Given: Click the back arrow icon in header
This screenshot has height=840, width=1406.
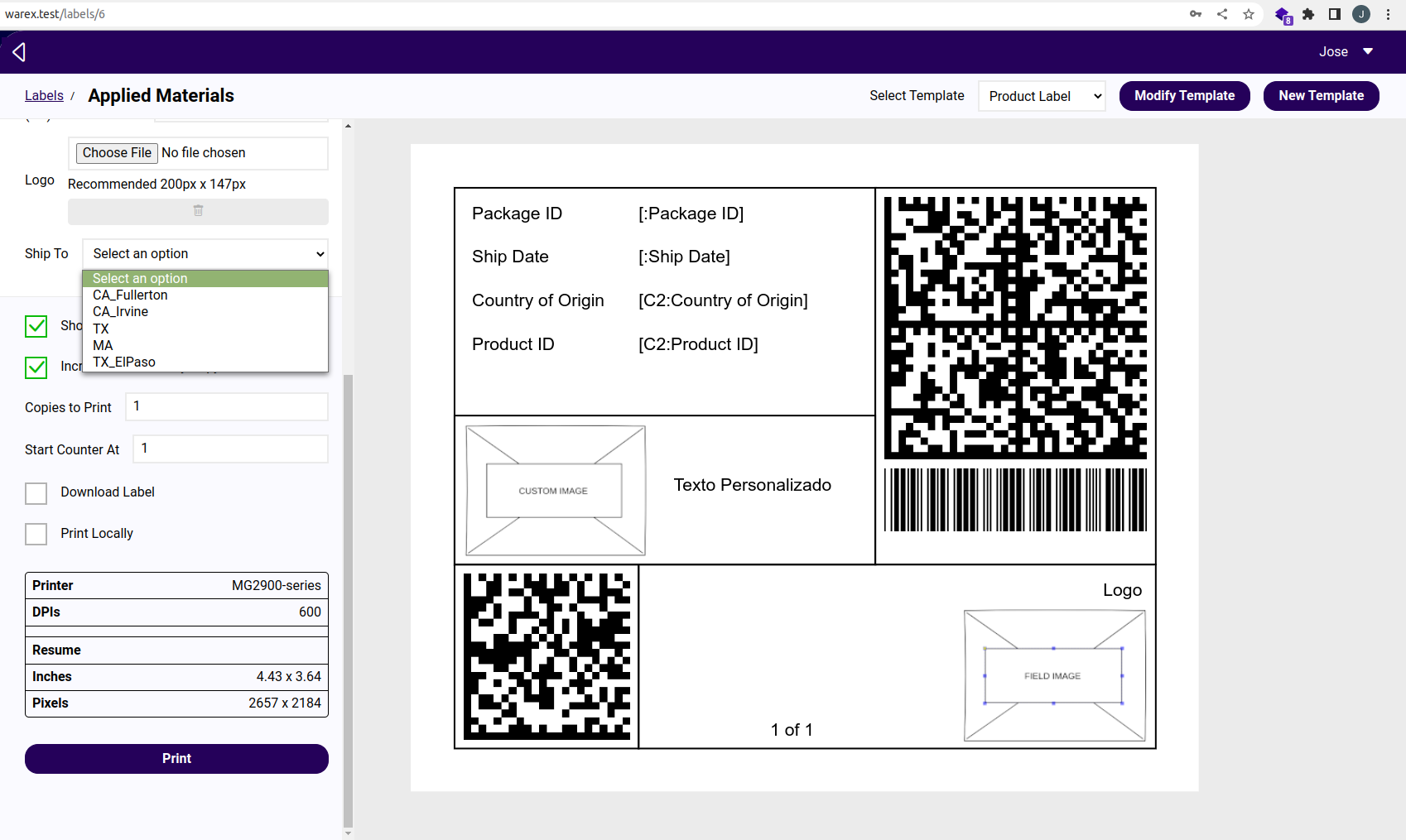Looking at the screenshot, I should (19, 52).
